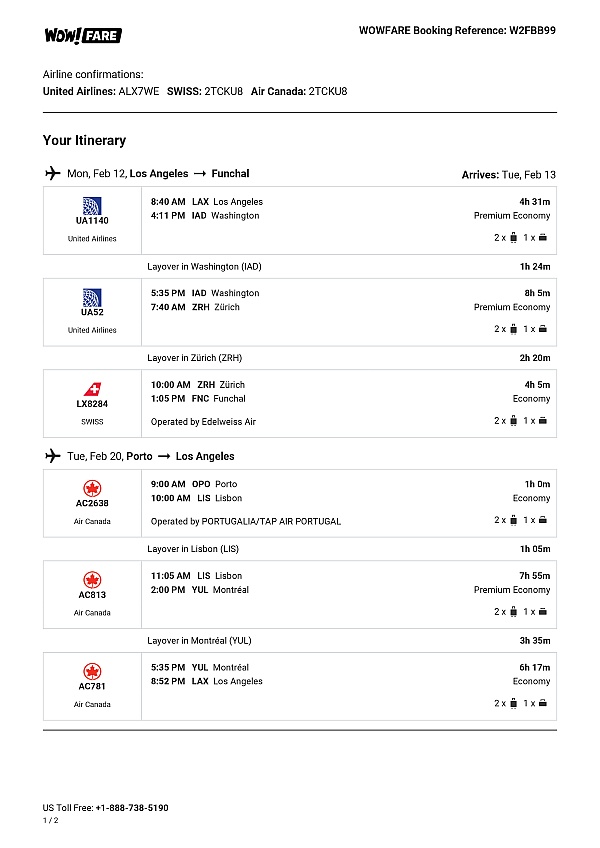
Task: Click the airplane icon beside Mon, Feb 12
Action: tap(53, 173)
